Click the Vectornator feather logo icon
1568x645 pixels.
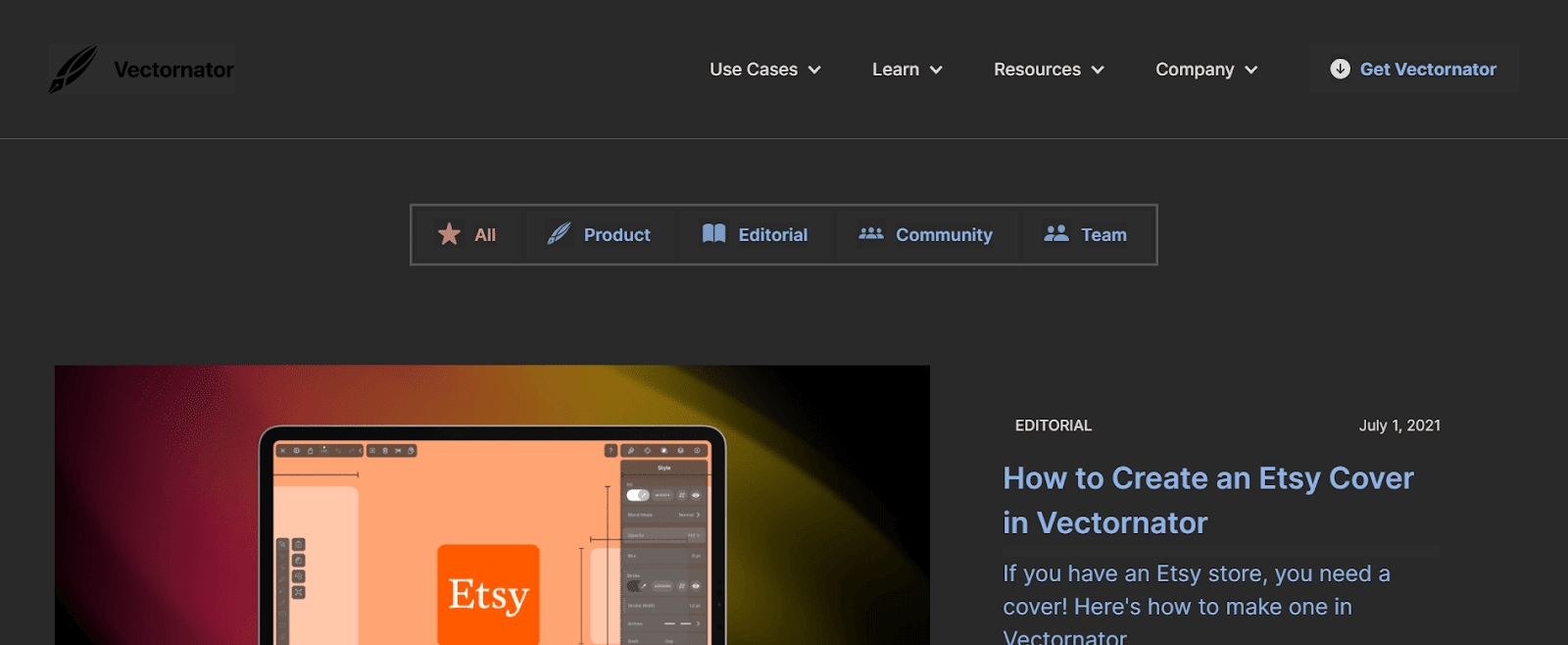pos(73,70)
